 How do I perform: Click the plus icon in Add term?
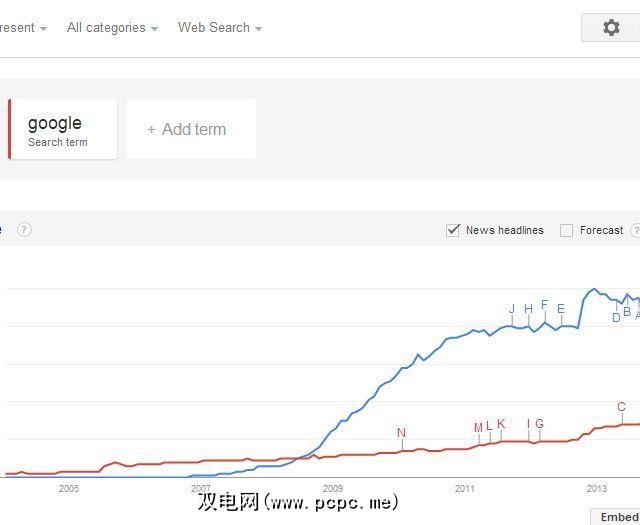151,129
